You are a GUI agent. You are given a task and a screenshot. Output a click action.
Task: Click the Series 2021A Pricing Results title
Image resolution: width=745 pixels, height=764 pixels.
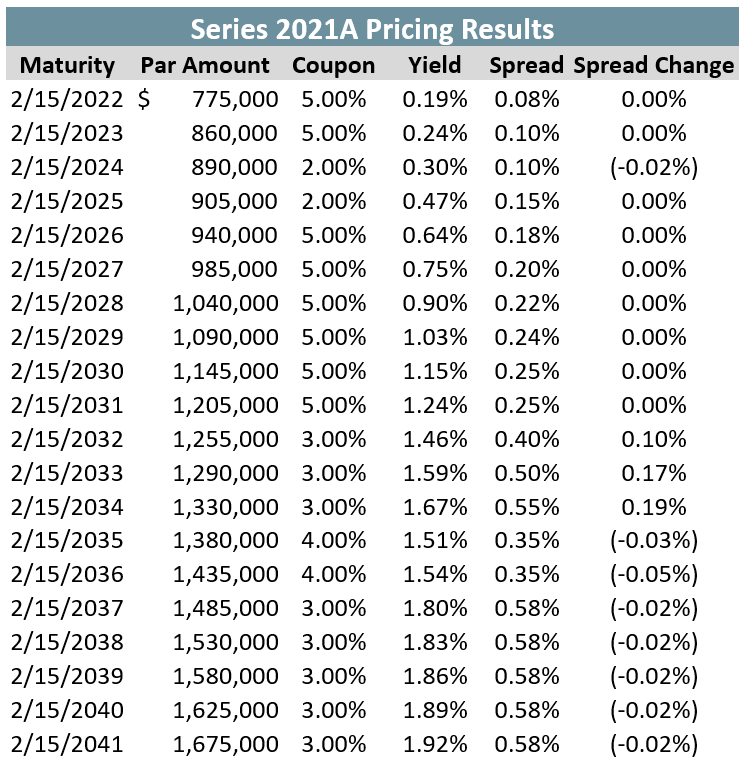tap(372, 28)
